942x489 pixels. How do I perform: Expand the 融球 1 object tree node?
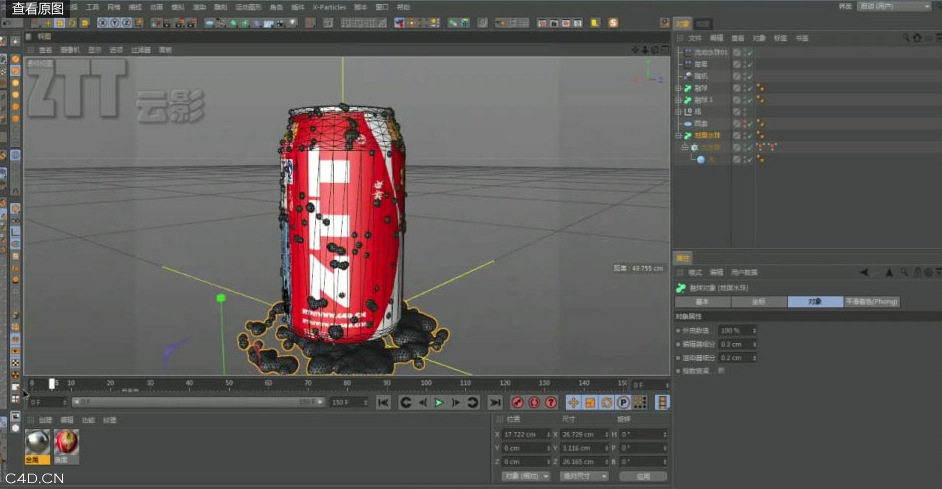point(679,100)
